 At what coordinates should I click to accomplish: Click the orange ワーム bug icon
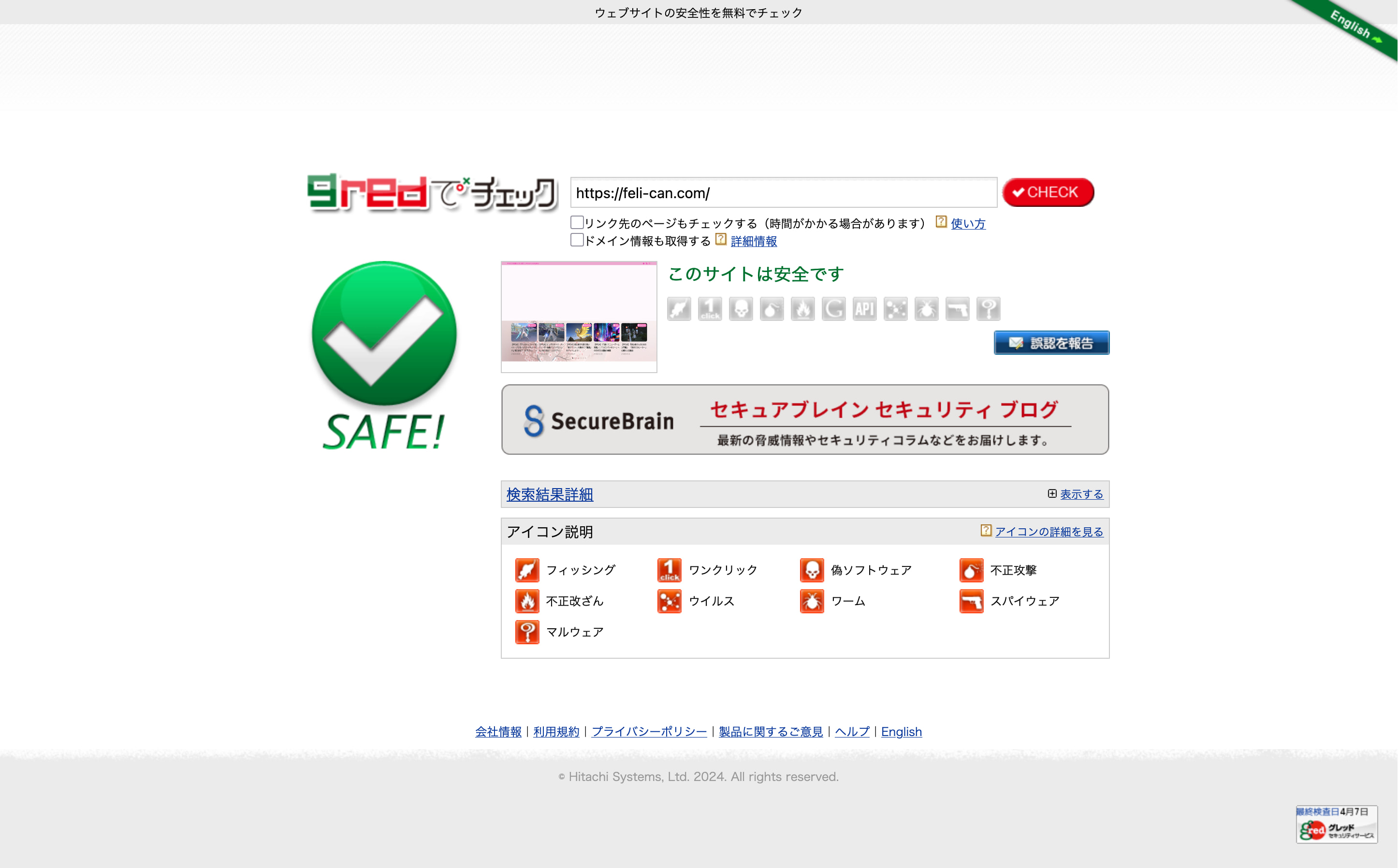click(x=812, y=601)
